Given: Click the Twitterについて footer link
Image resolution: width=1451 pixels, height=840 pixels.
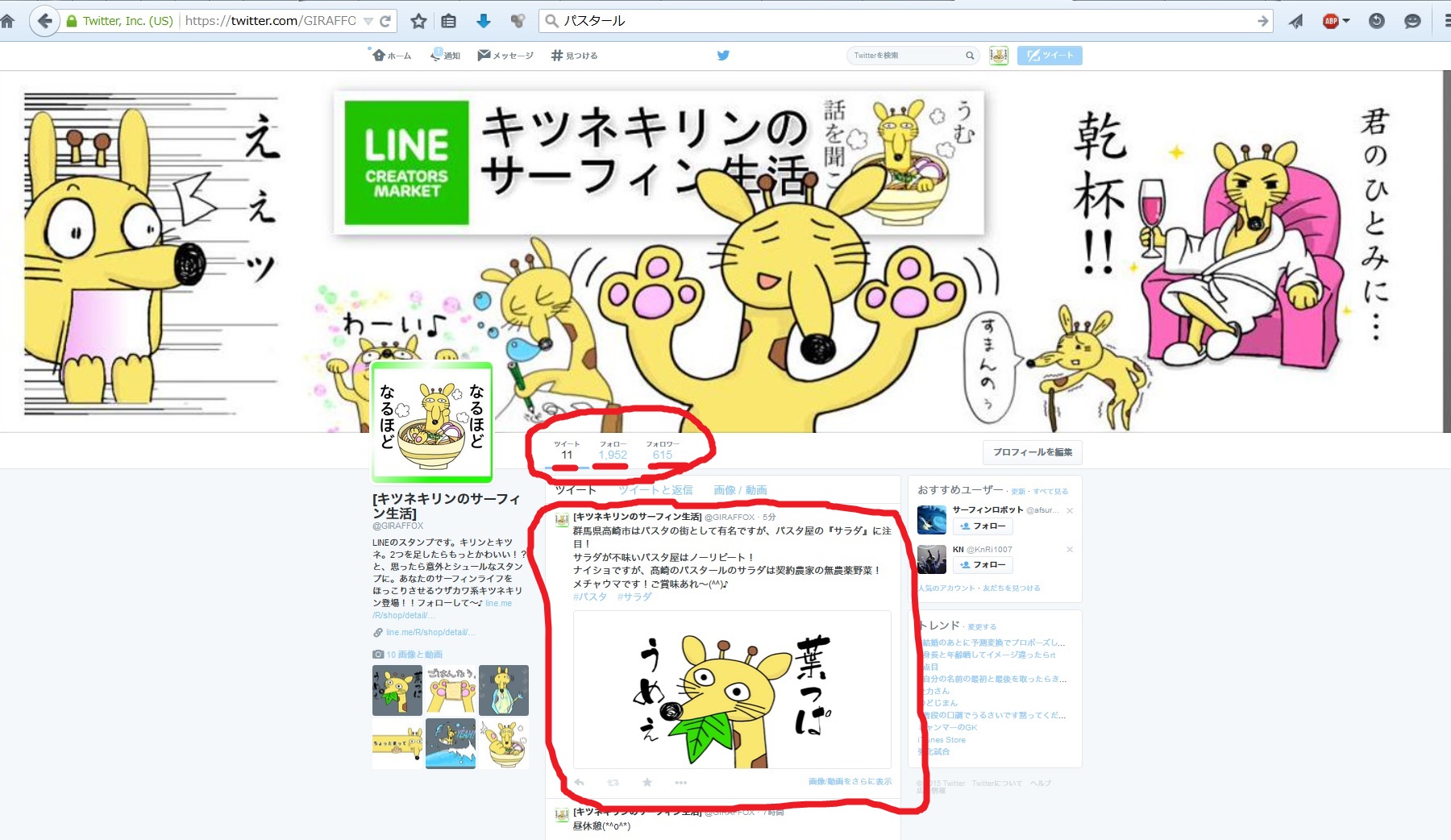Looking at the screenshot, I should [x=996, y=783].
